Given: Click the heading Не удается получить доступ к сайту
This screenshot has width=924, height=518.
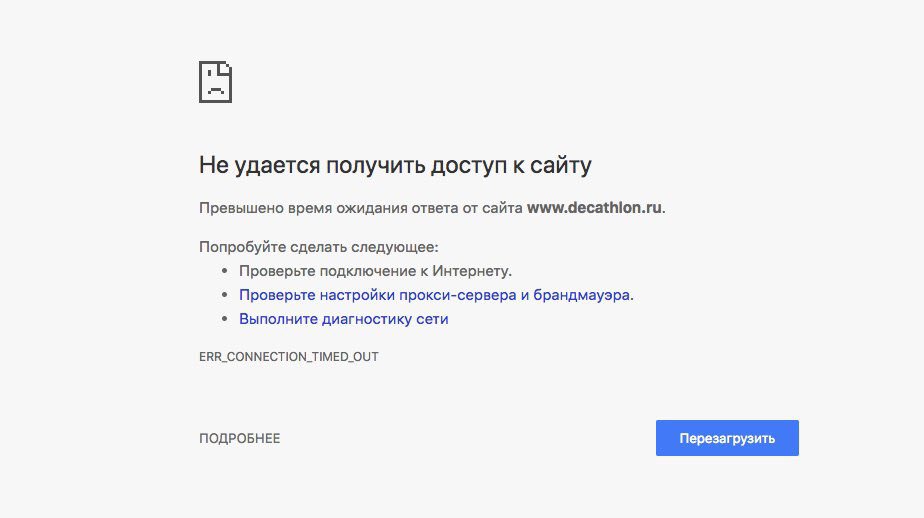Looking at the screenshot, I should point(395,165).
